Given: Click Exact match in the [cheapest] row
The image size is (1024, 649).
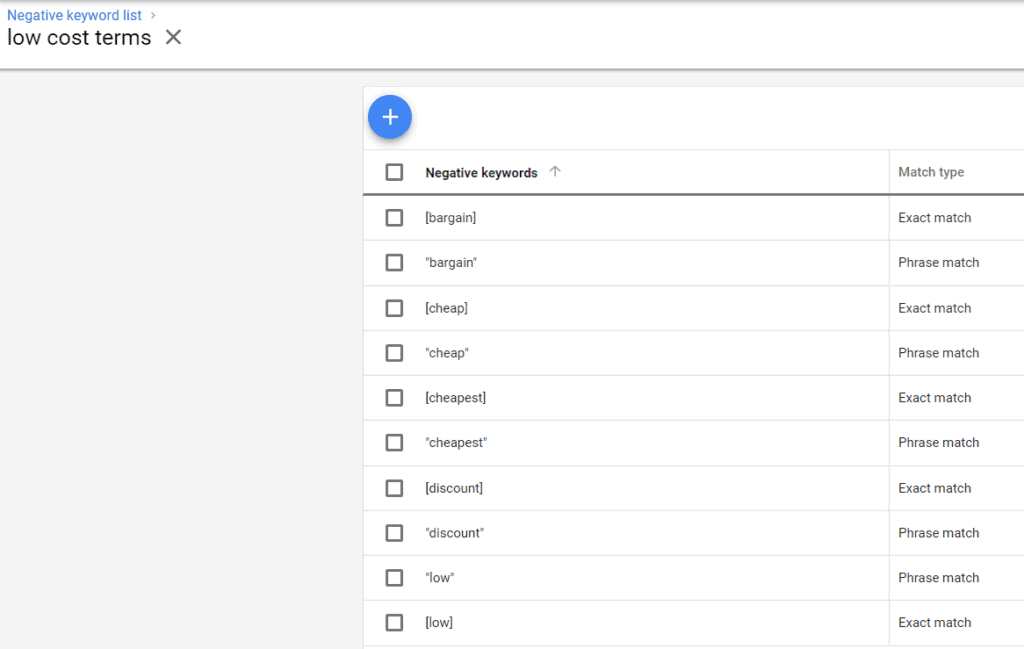Looking at the screenshot, I should [x=934, y=398].
